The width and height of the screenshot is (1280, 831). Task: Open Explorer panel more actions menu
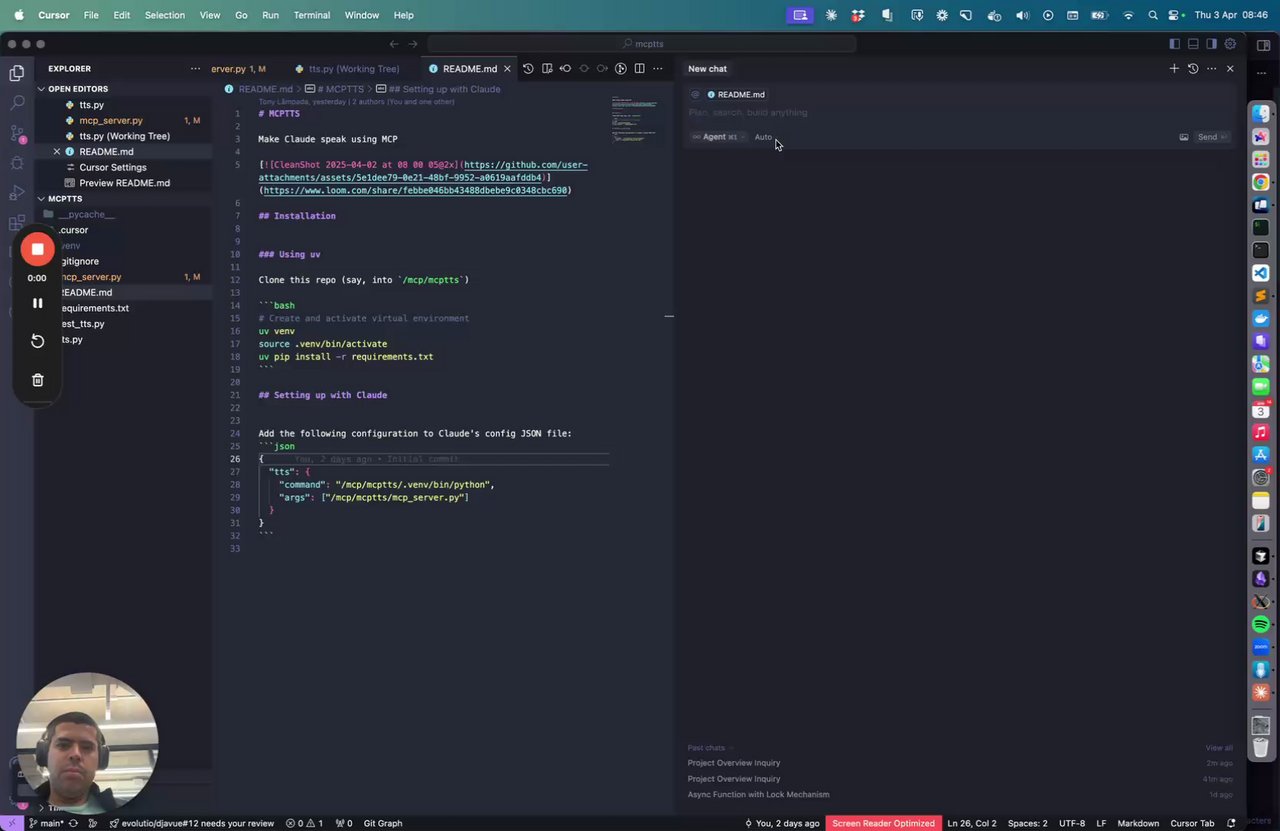[195, 69]
